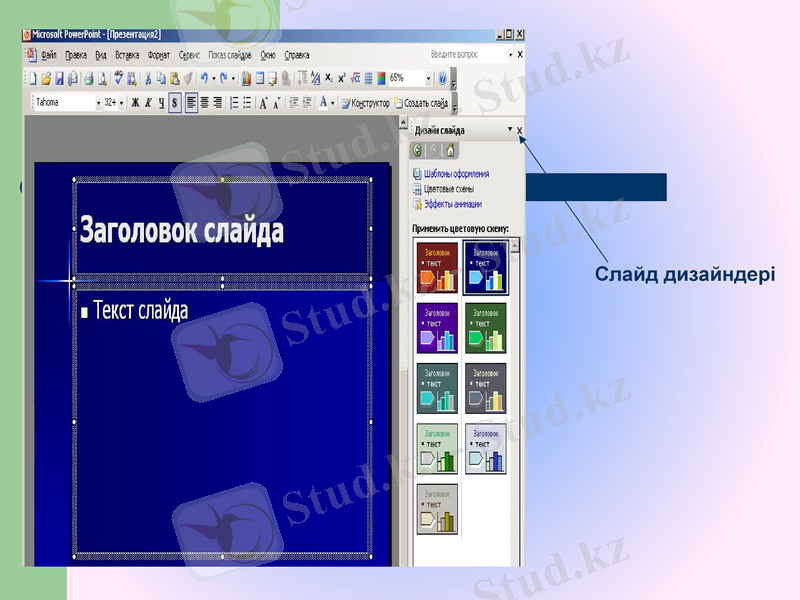Undo the last action
This screenshot has width=800, height=600.
[205, 77]
